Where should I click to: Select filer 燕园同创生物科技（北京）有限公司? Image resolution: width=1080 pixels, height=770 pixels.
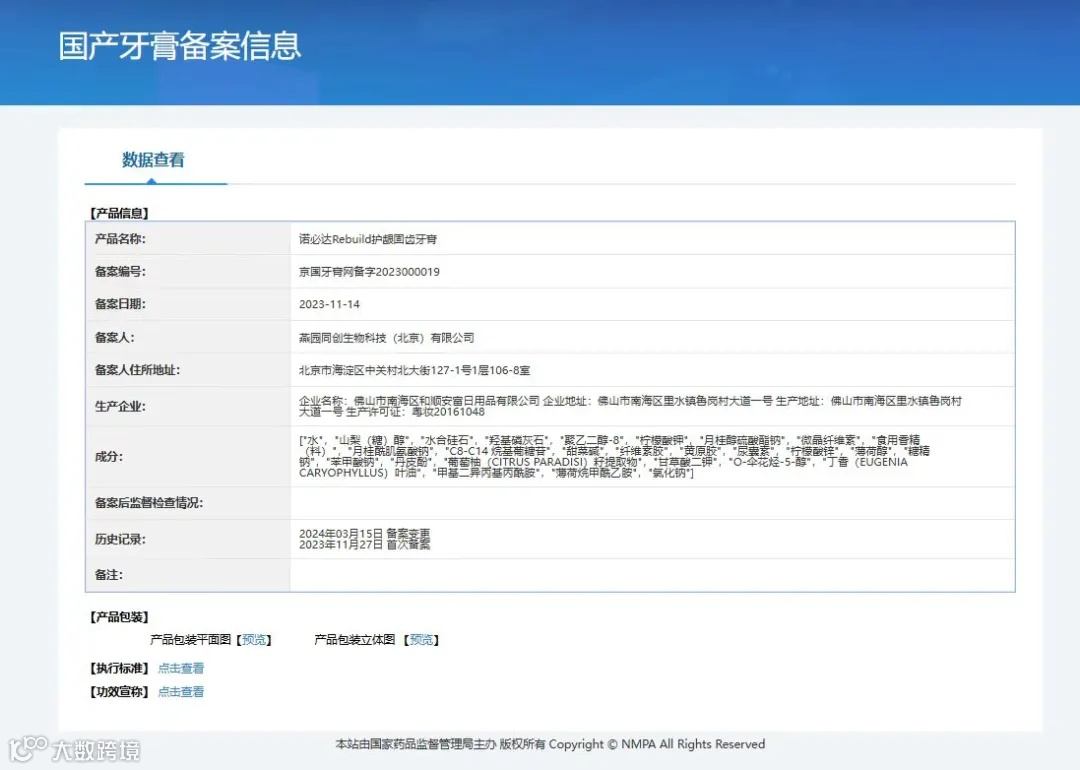[x=386, y=337]
